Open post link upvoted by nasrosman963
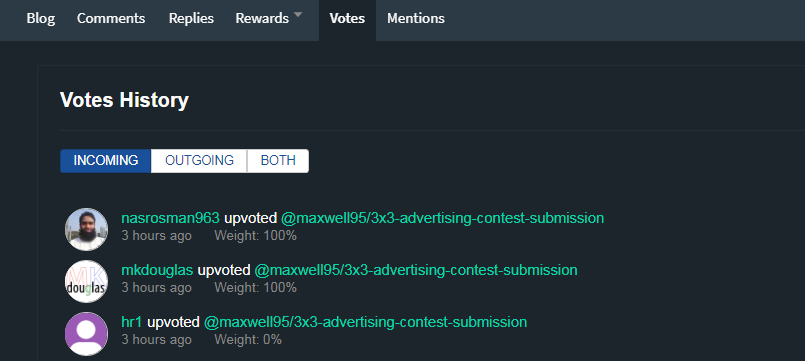Screen dimensions: 805x361 click(443, 218)
